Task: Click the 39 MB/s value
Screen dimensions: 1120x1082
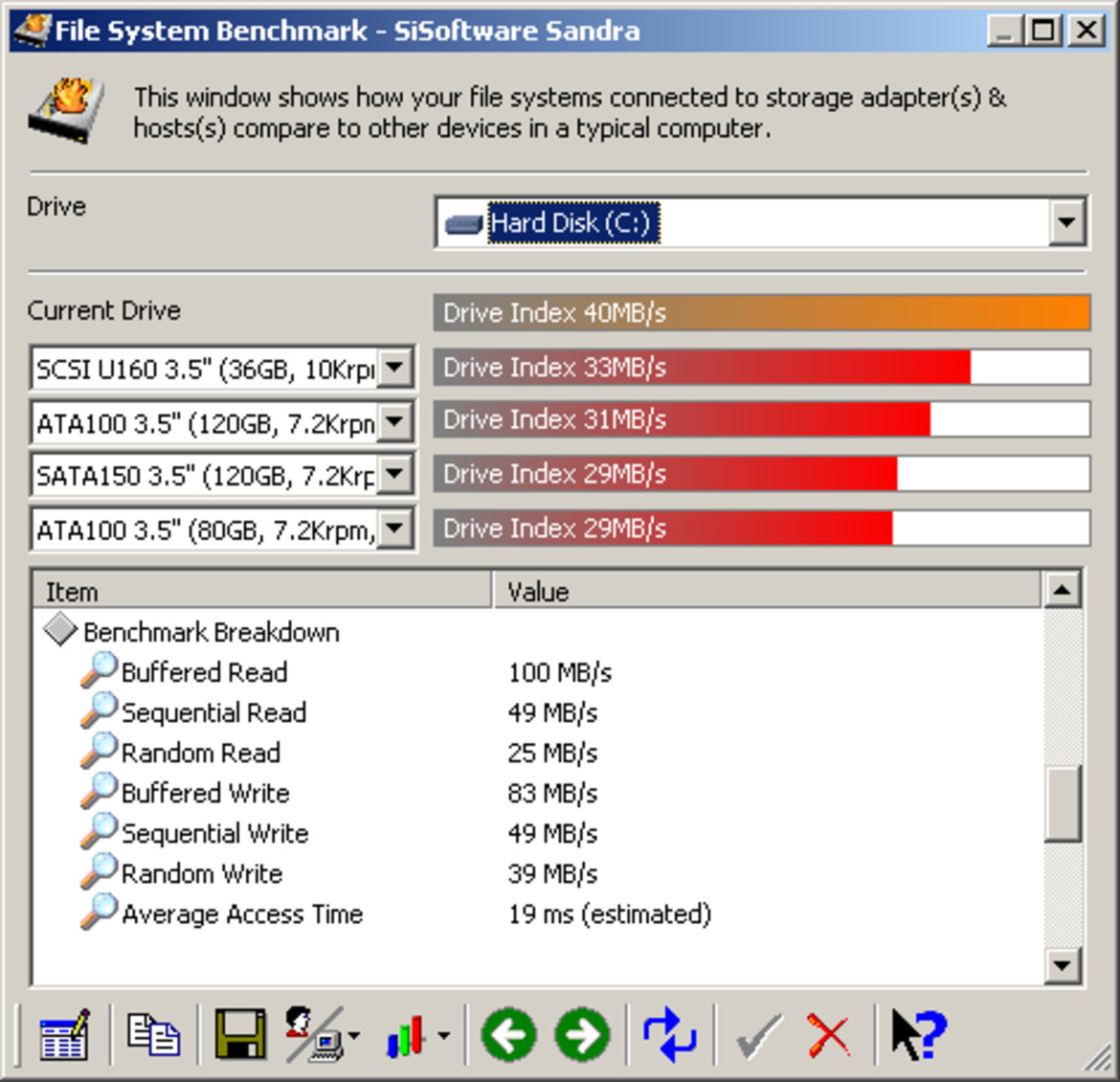Action: (x=552, y=873)
